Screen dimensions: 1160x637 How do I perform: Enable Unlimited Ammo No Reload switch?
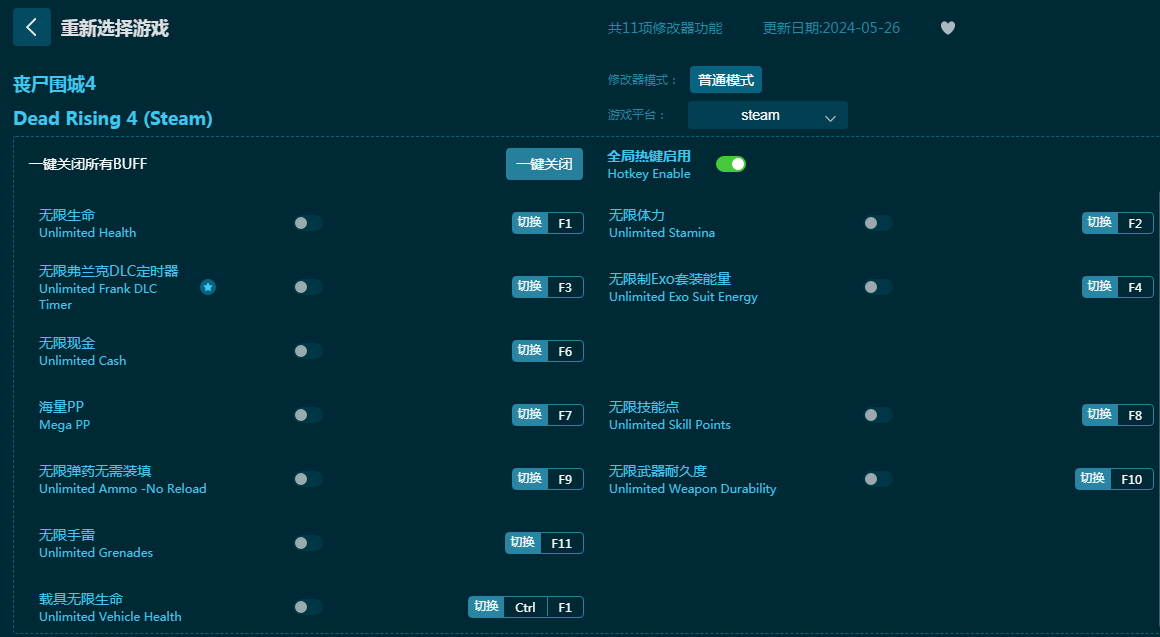click(x=308, y=479)
